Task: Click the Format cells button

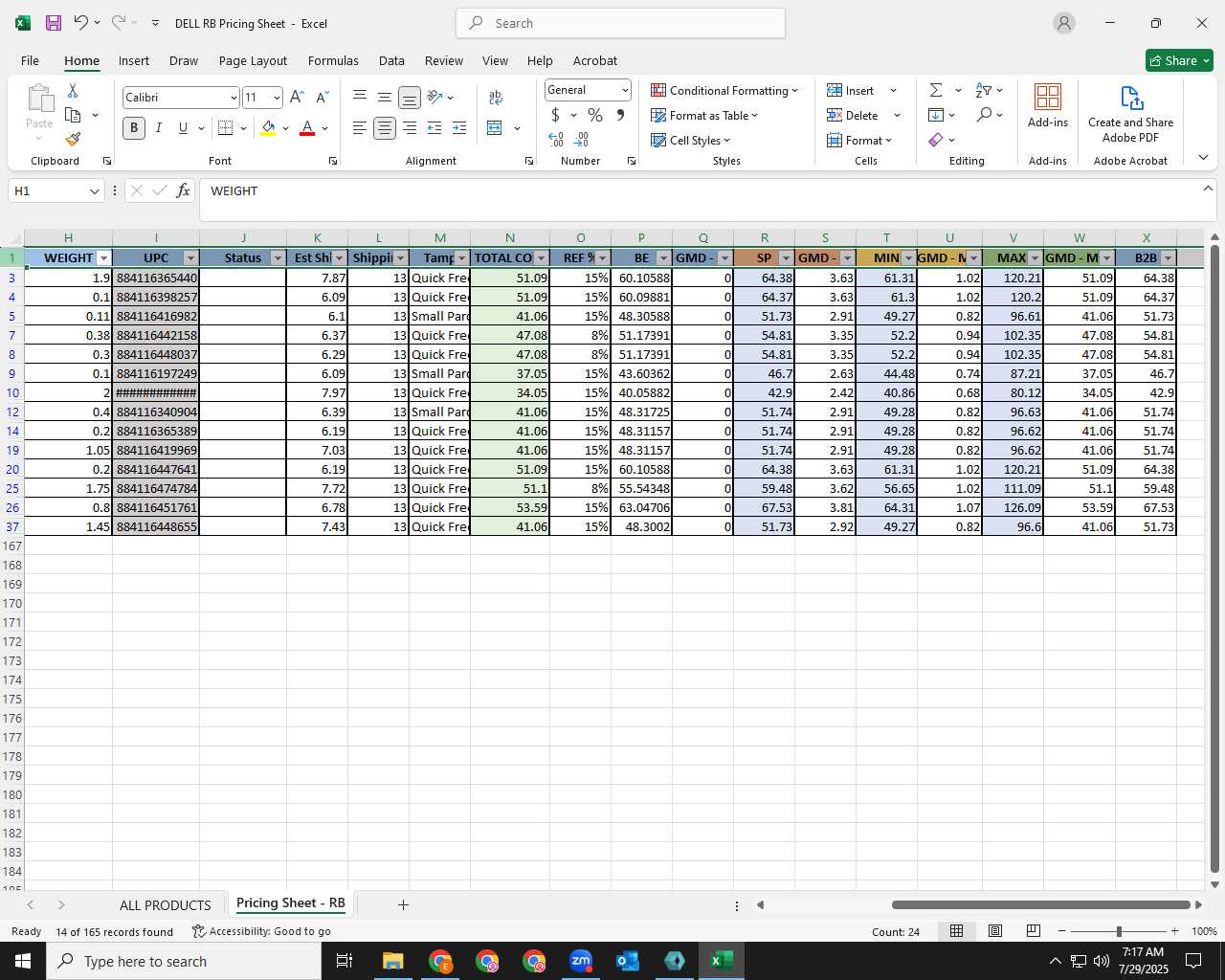Action: tap(858, 140)
